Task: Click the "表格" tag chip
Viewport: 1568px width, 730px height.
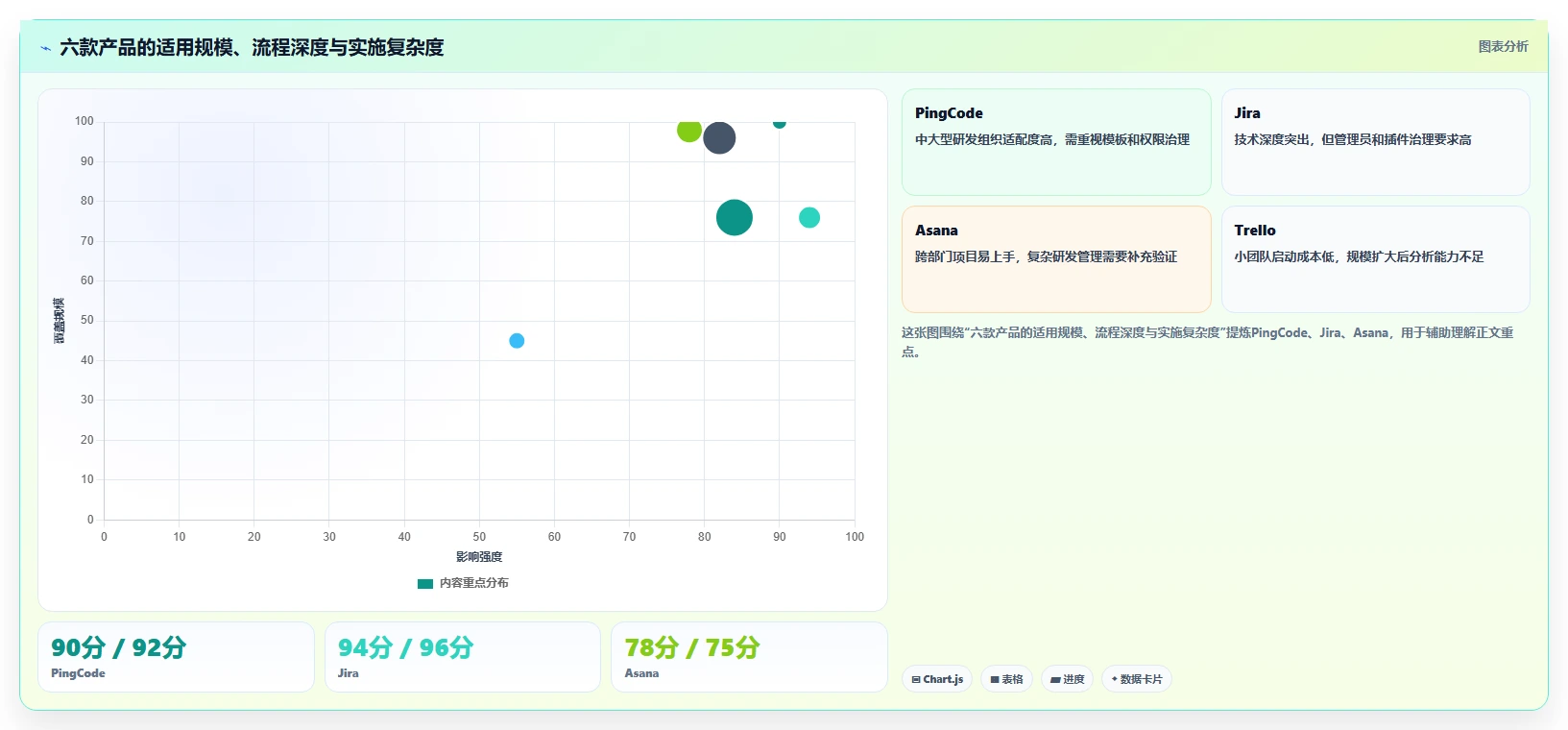Action: (x=1006, y=679)
